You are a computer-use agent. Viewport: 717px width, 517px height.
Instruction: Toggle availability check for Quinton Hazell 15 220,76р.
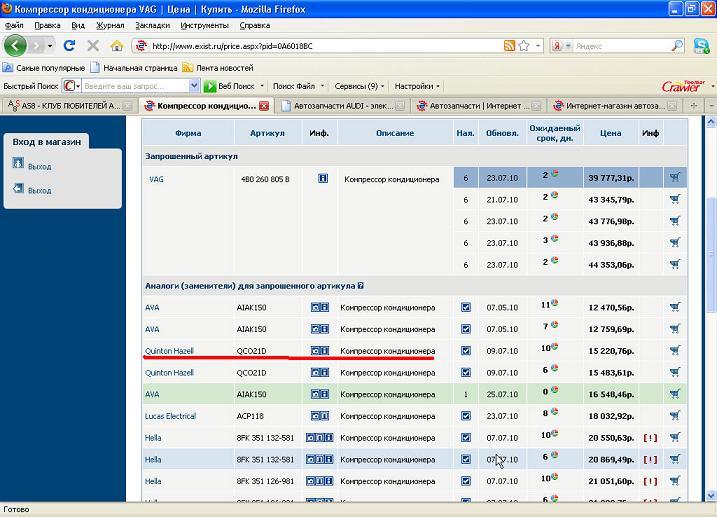pos(466,351)
